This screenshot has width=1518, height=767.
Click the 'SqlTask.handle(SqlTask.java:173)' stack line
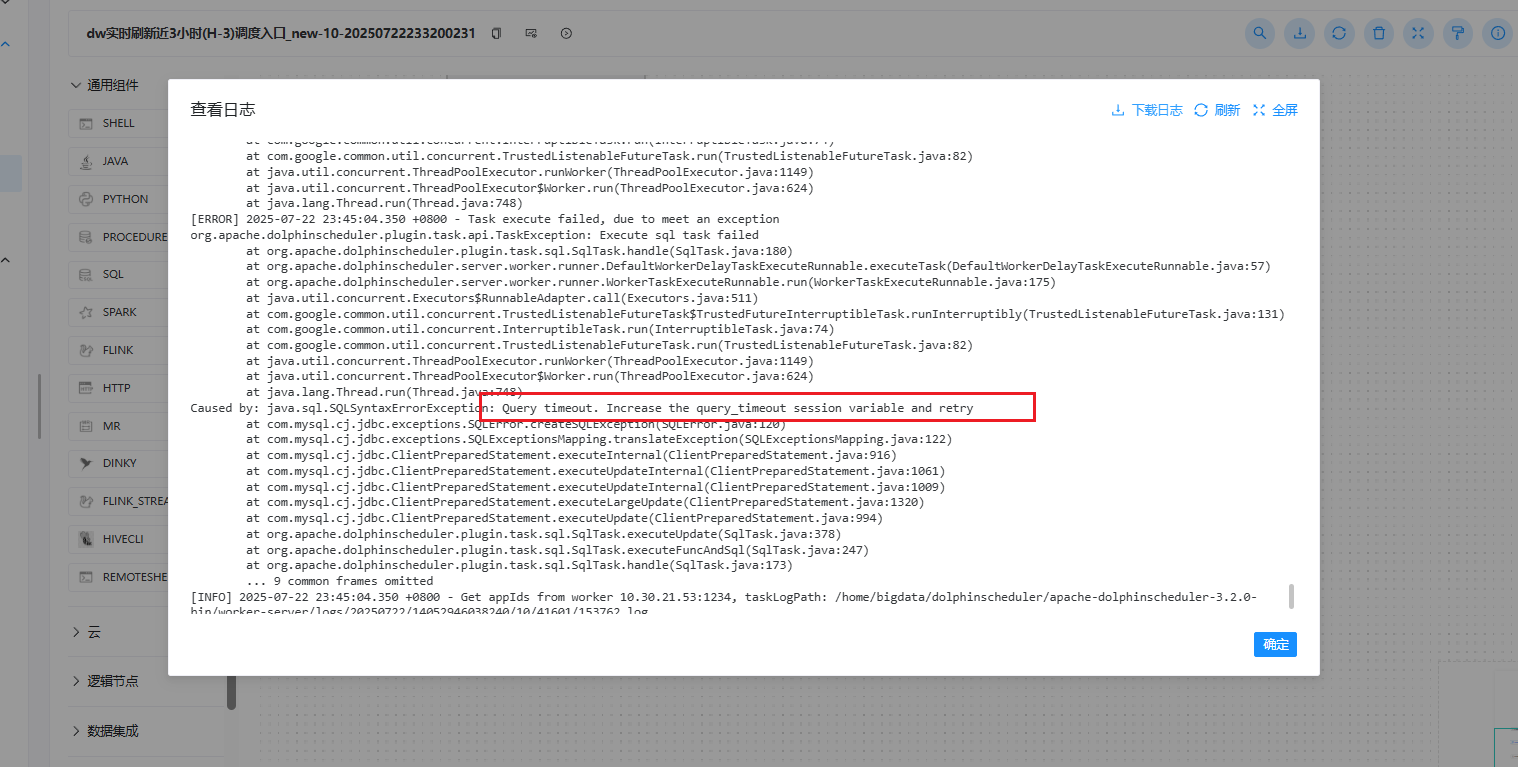[519, 566]
